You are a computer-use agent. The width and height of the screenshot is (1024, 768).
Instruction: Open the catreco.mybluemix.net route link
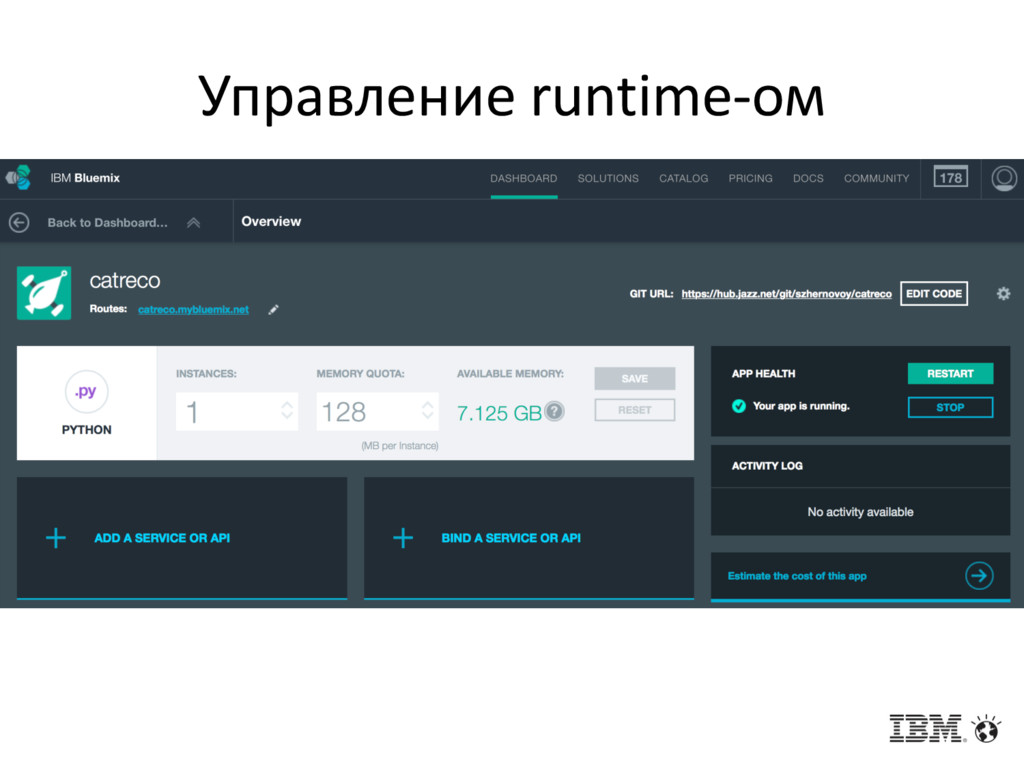pos(193,310)
